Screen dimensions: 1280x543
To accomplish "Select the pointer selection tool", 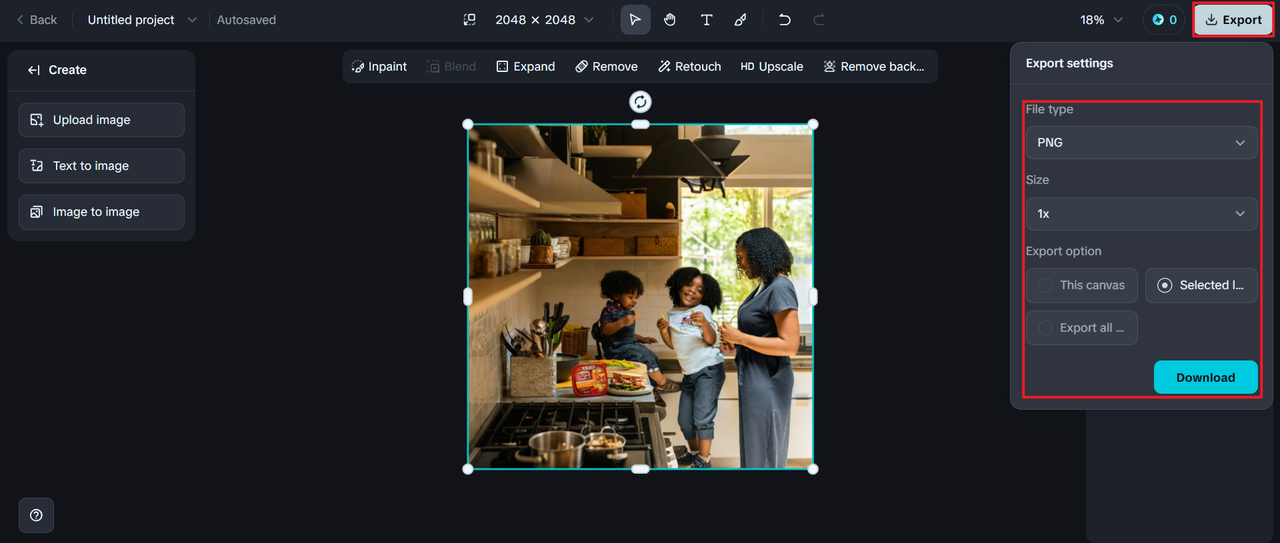I will tap(635, 20).
